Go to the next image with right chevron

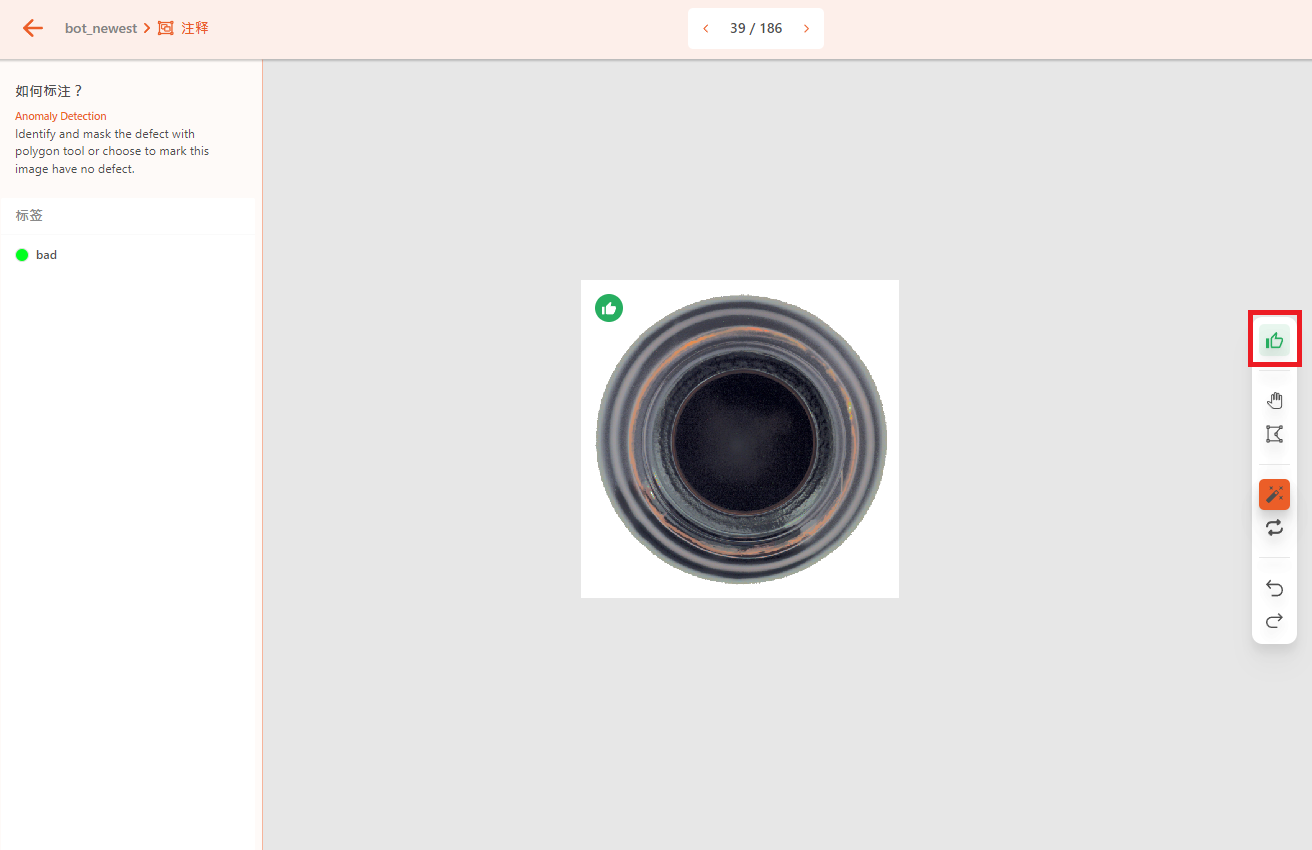coord(806,28)
